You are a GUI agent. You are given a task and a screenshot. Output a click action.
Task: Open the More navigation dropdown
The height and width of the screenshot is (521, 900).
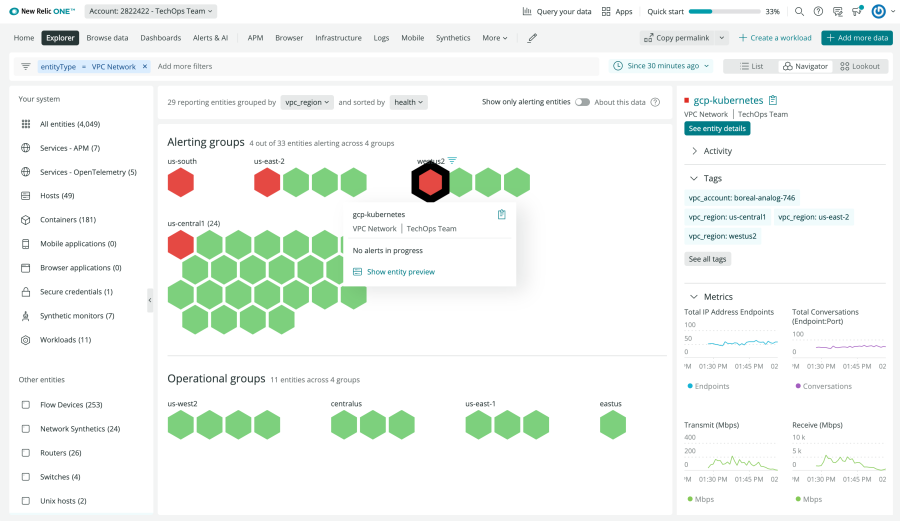pos(495,38)
